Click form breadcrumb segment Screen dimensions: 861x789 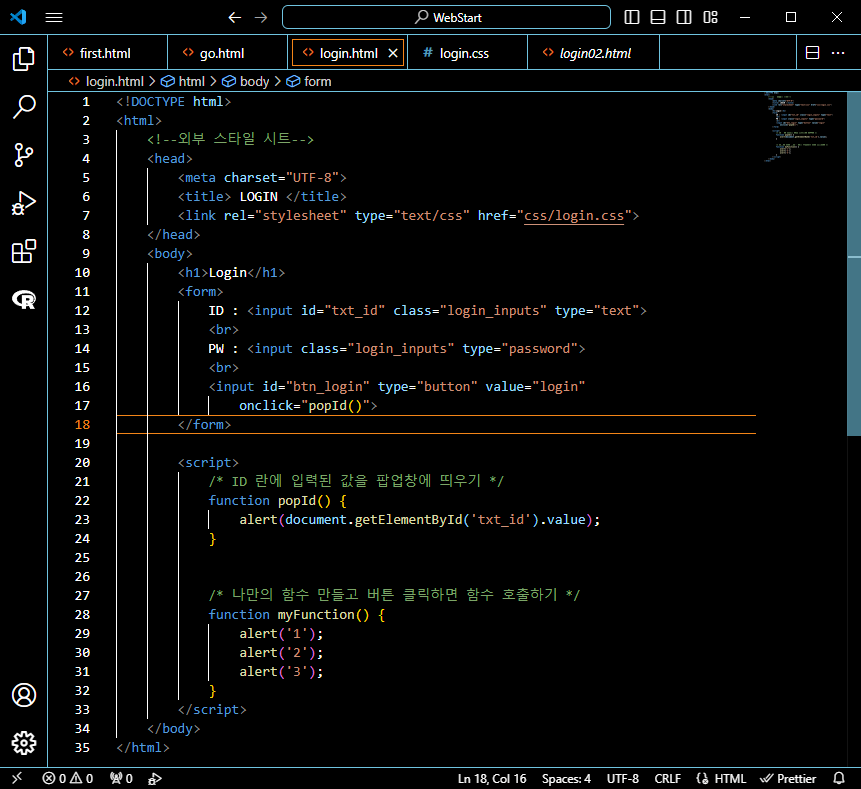[x=317, y=81]
